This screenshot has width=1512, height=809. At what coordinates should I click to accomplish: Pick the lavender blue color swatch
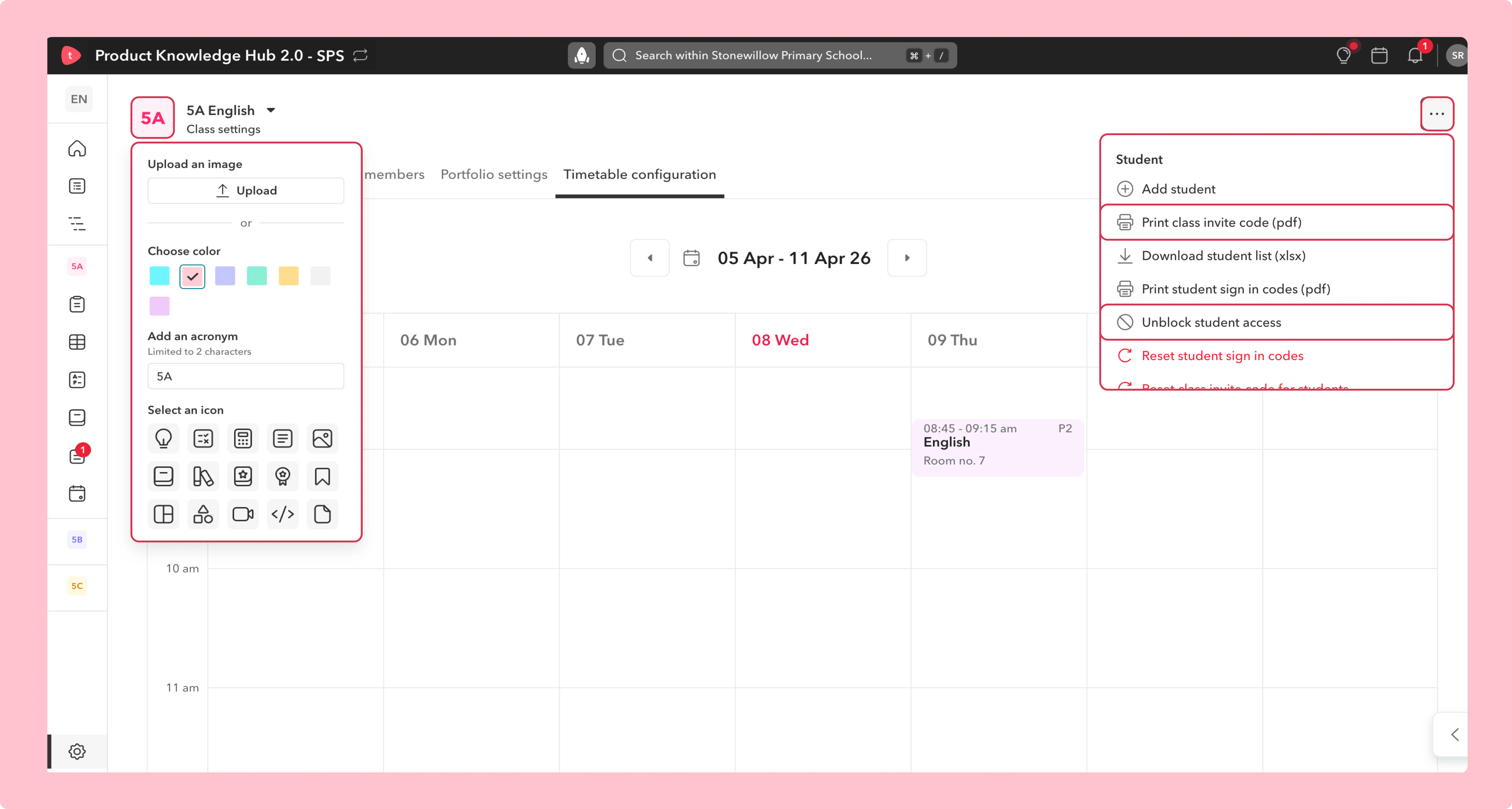[225, 276]
